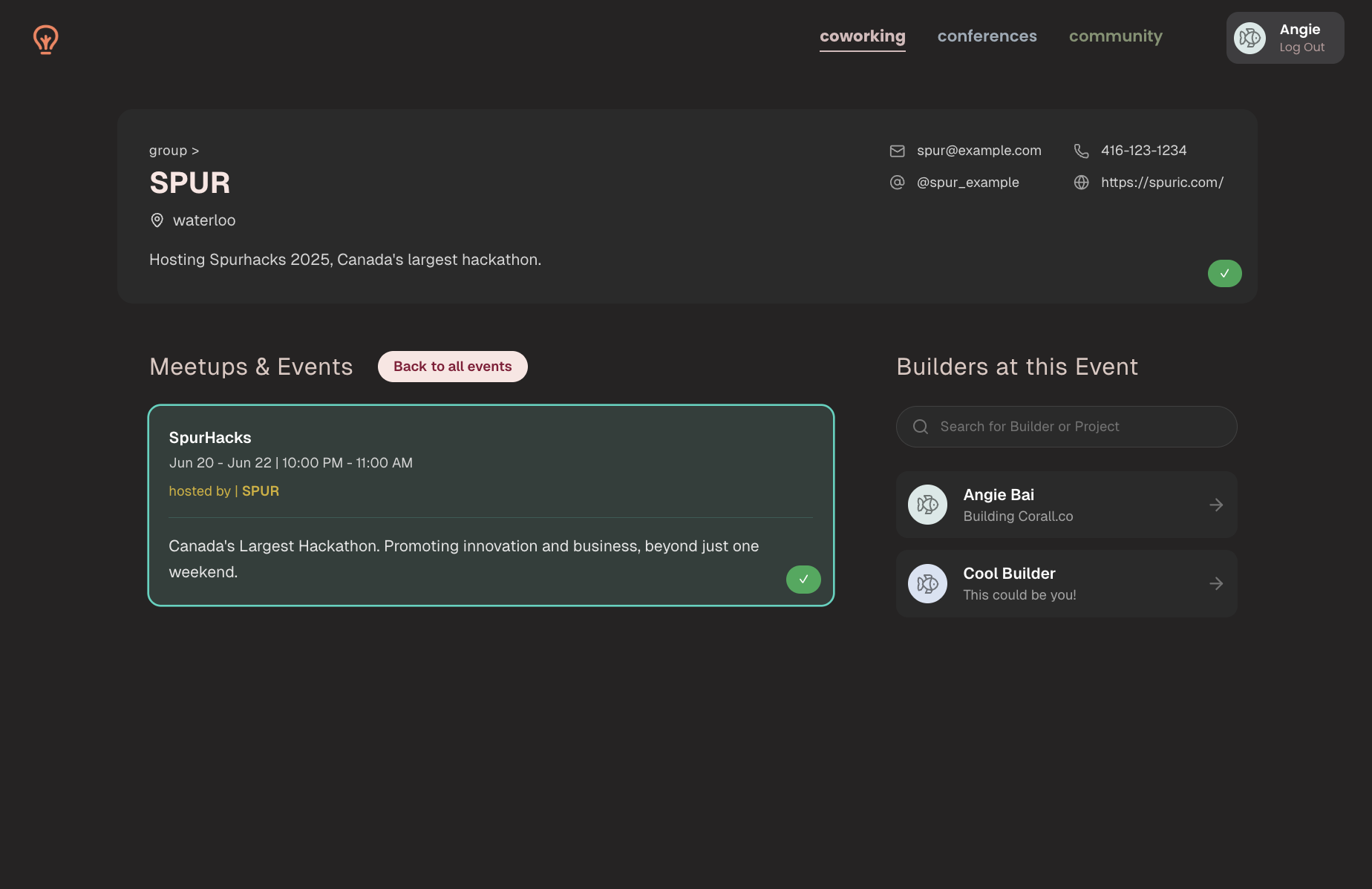The image size is (1372, 889).
Task: Click the group breadcrumb link
Action: pos(174,151)
